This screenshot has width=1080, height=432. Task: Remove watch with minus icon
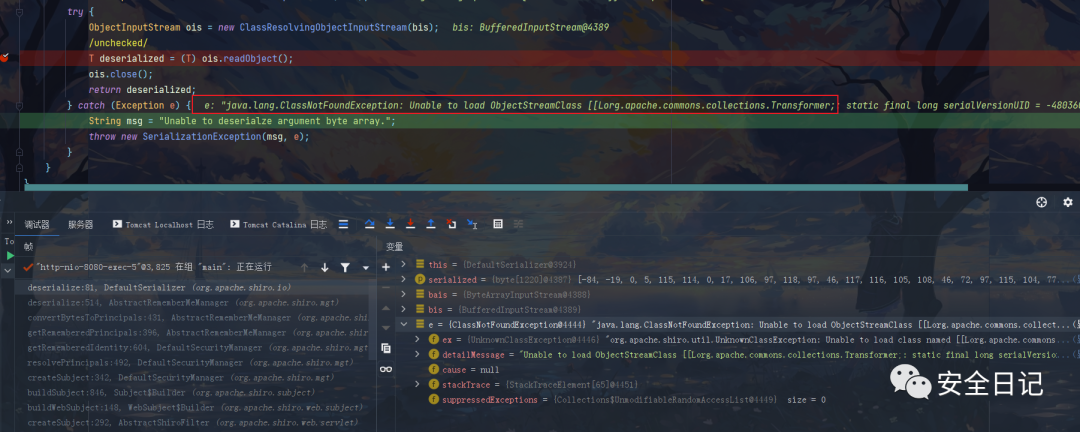click(x=386, y=287)
